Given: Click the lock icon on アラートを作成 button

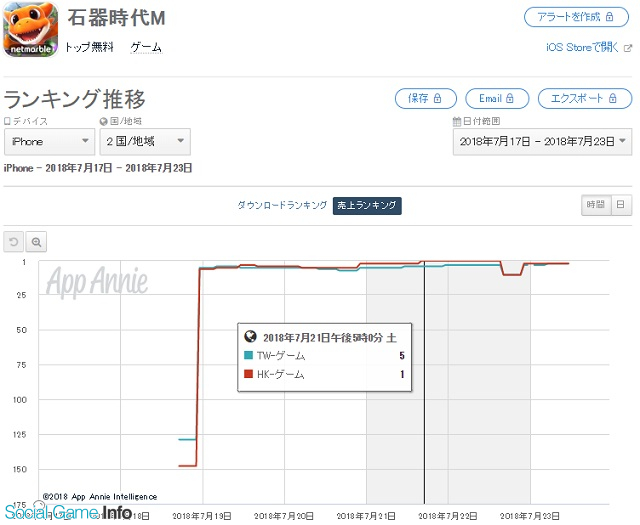Looking at the screenshot, I should coord(609,17).
